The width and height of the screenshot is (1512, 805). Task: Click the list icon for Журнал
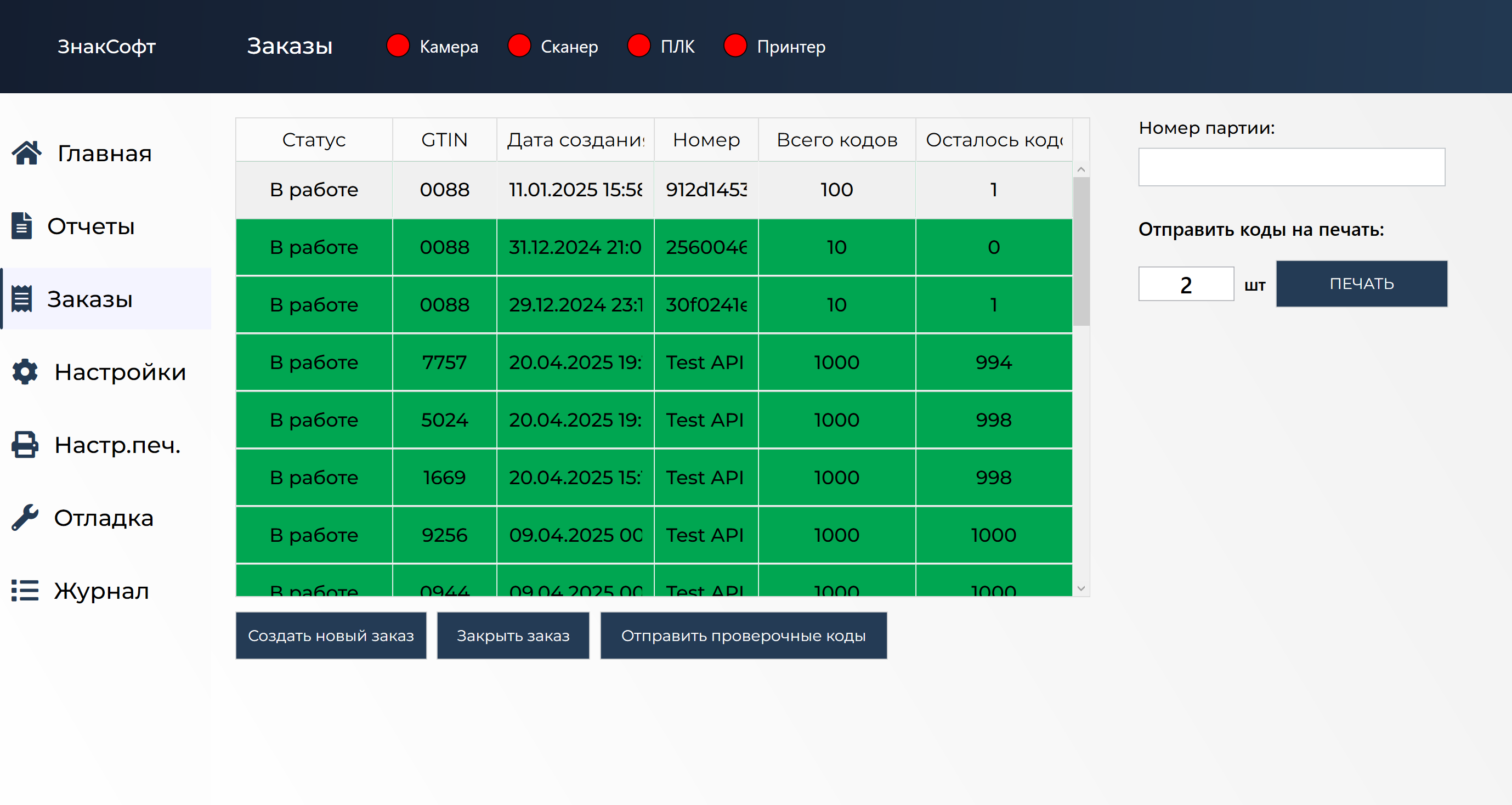[x=25, y=590]
